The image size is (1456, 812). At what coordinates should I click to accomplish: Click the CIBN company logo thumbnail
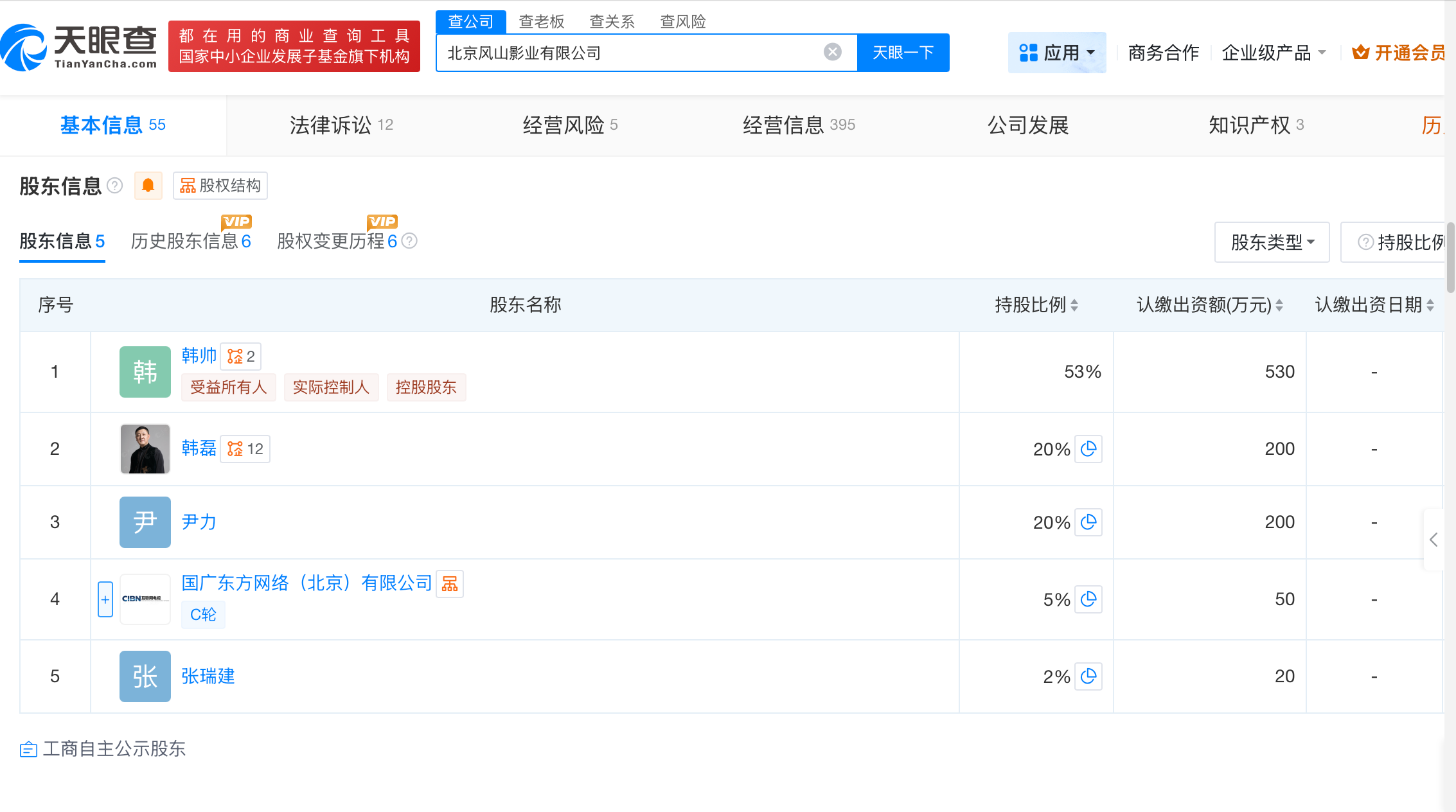[145, 599]
